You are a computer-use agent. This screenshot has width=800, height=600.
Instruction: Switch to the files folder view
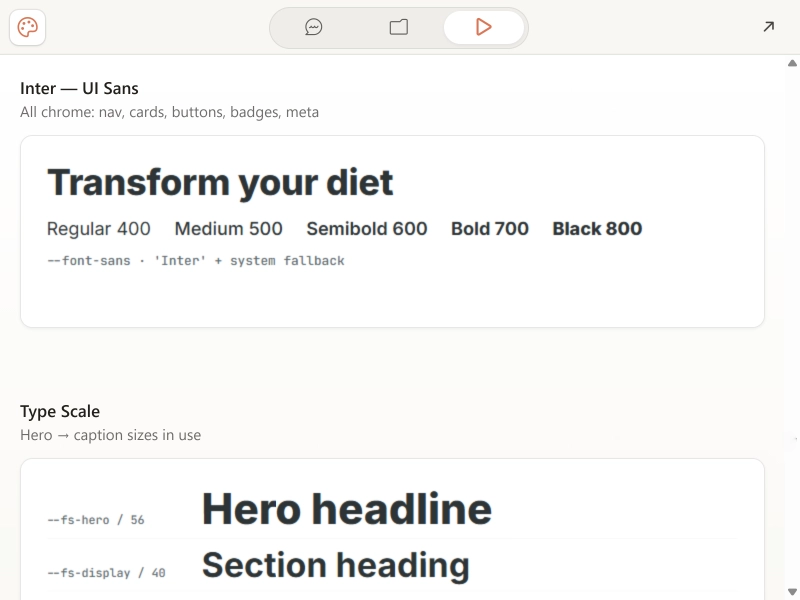point(398,27)
